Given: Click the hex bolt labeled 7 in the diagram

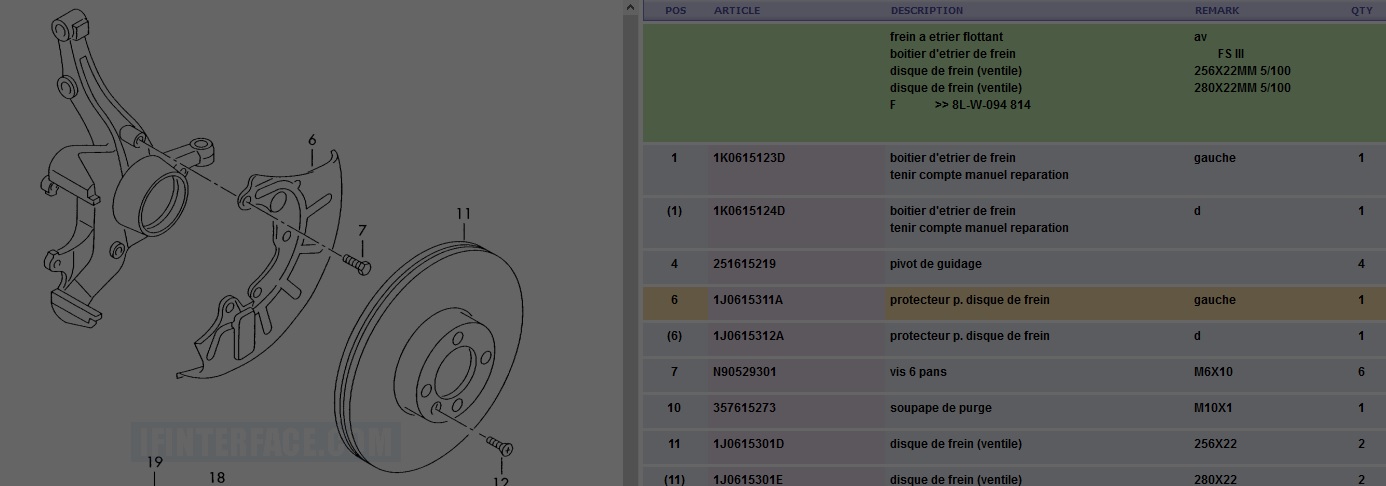Looking at the screenshot, I should coord(357,265).
